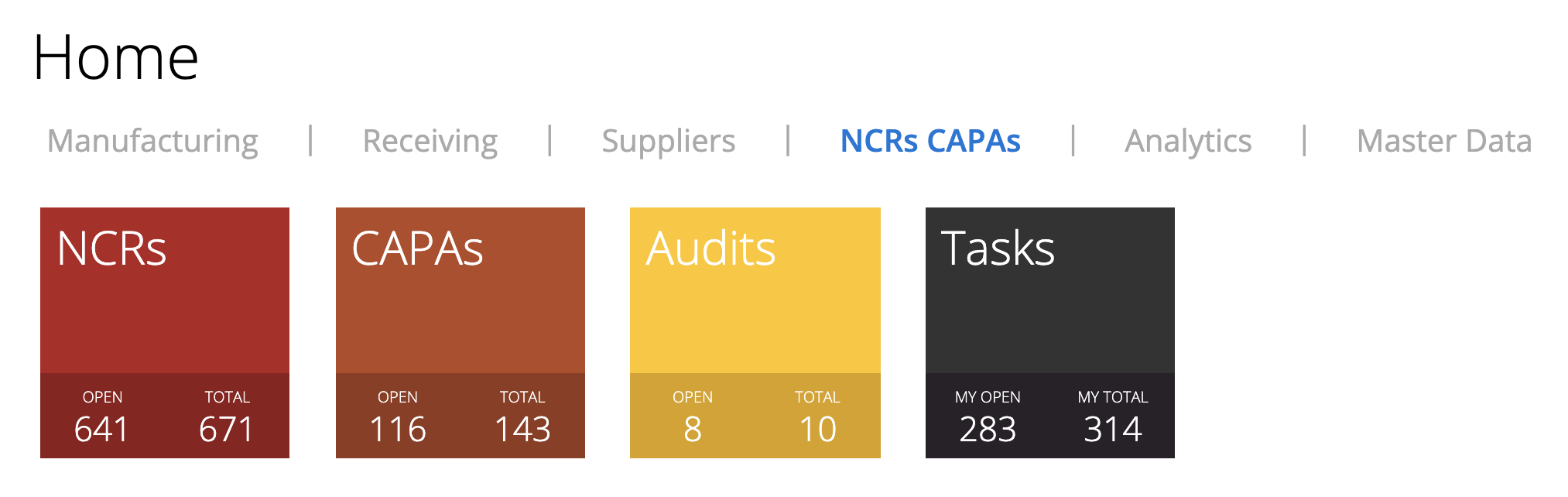
Task: Click the NCRs title on the red tile
Action: (x=111, y=248)
